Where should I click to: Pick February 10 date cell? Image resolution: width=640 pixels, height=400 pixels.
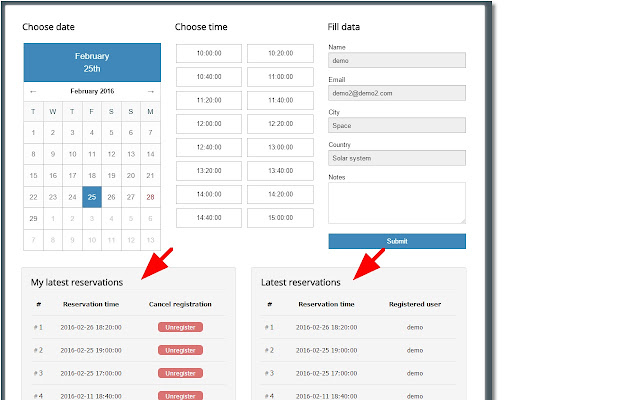click(72, 154)
